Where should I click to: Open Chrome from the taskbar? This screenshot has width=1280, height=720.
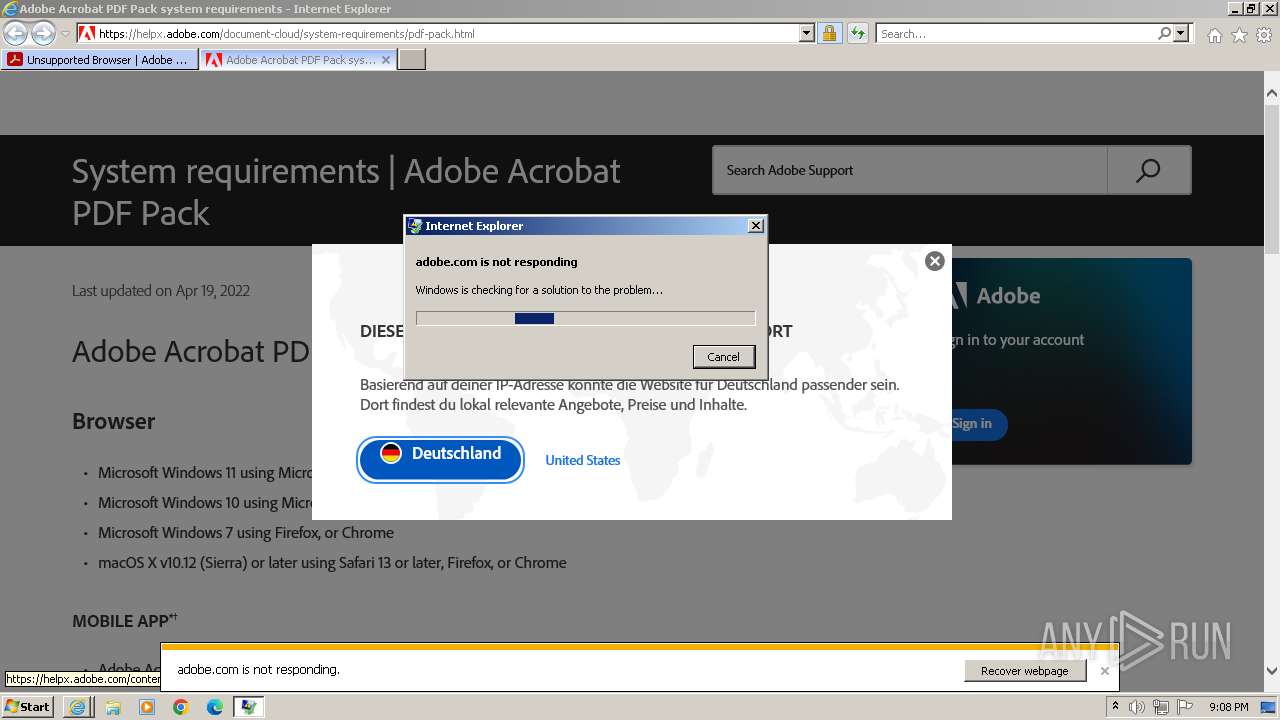pos(181,707)
